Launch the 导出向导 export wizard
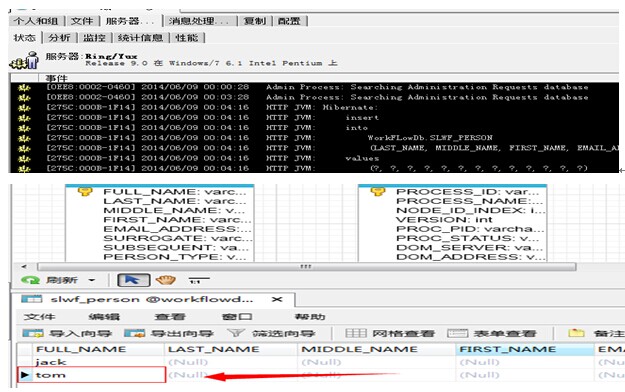Viewport: 625px width, 392px height. 169,333
